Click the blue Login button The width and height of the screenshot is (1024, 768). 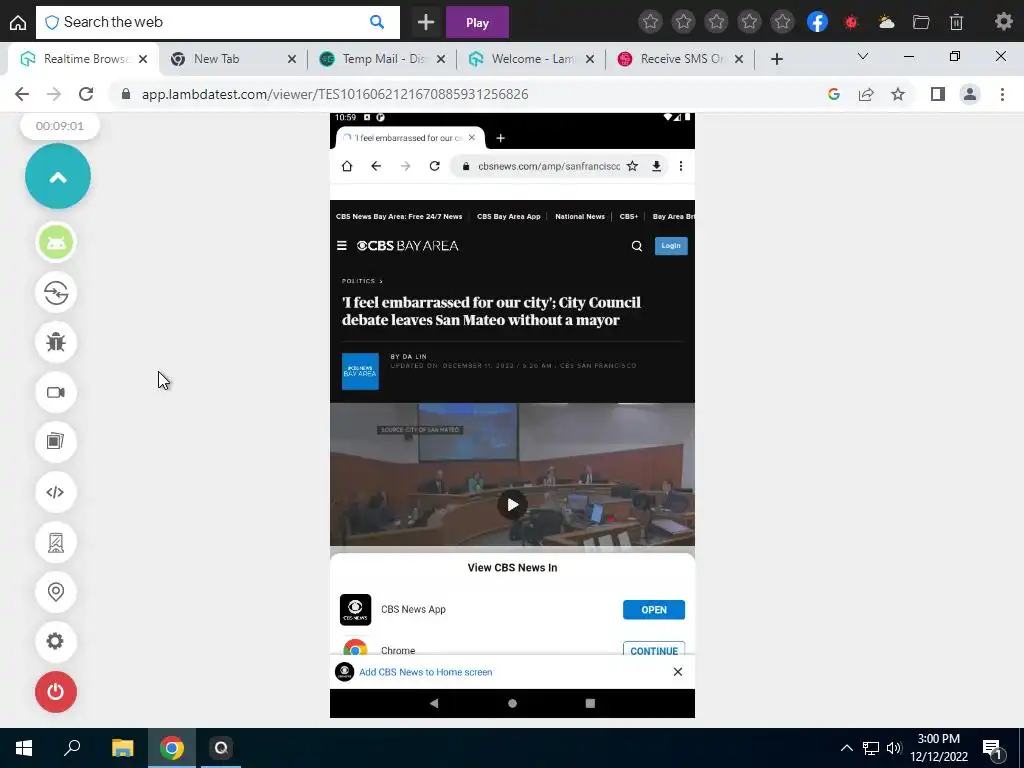pos(671,246)
